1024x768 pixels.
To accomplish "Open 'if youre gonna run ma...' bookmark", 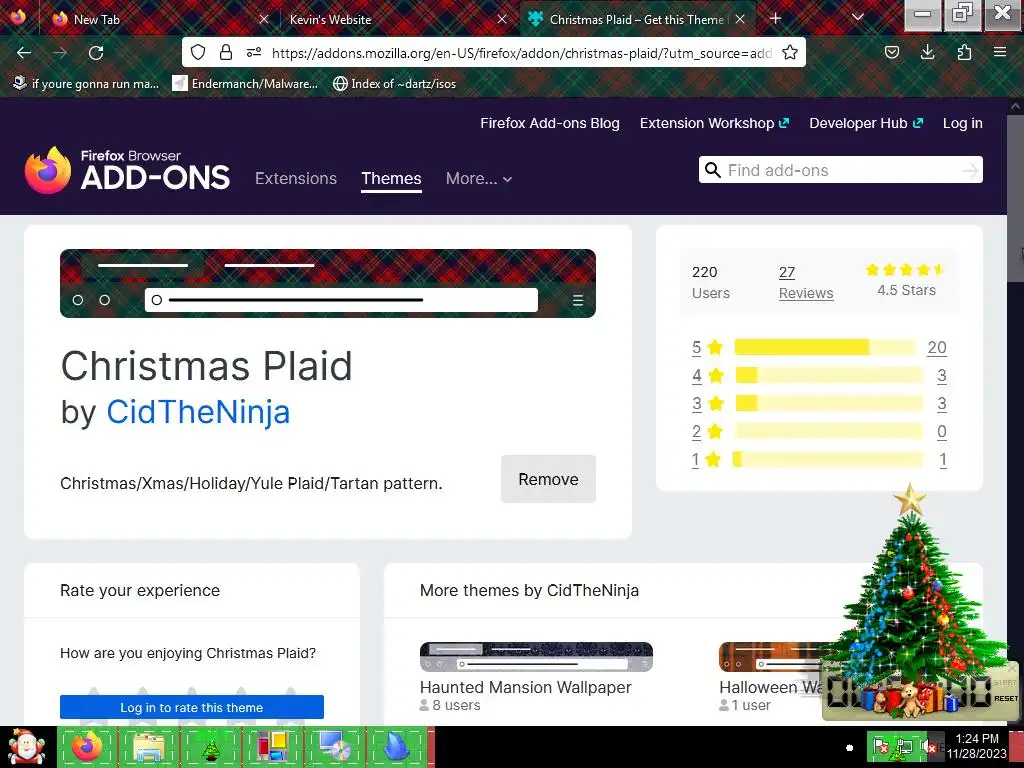I will 86,84.
